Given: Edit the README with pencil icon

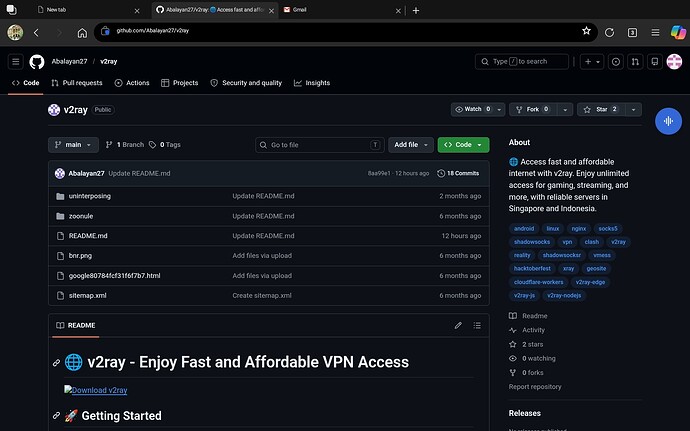Looking at the screenshot, I should pyautogui.click(x=458, y=325).
